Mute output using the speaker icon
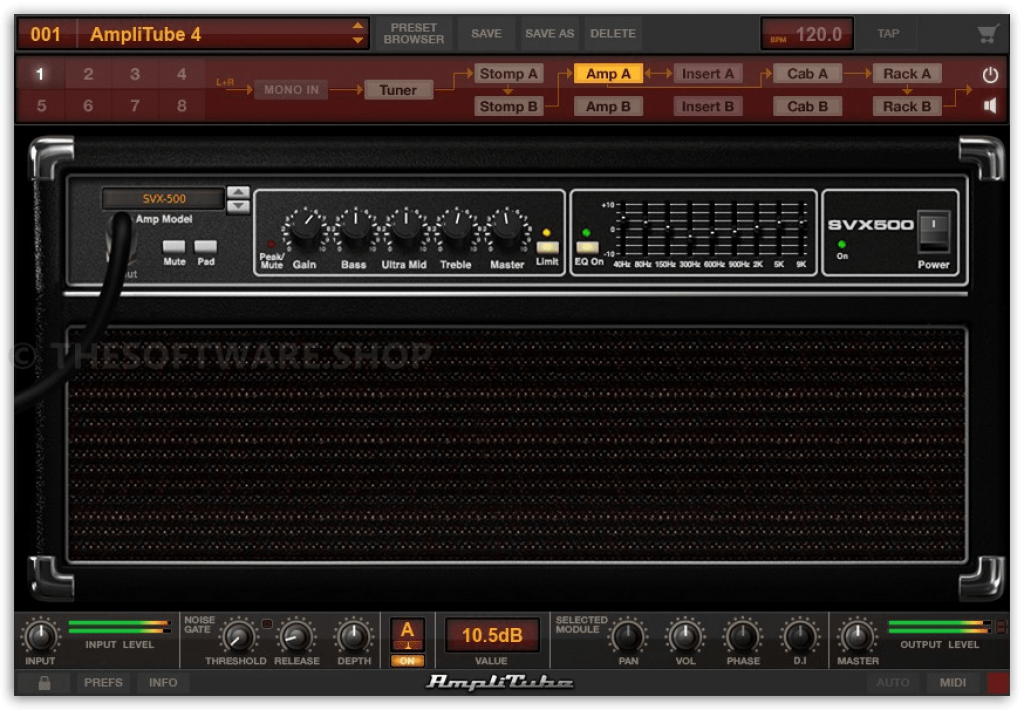The image size is (1024, 710). (988, 106)
